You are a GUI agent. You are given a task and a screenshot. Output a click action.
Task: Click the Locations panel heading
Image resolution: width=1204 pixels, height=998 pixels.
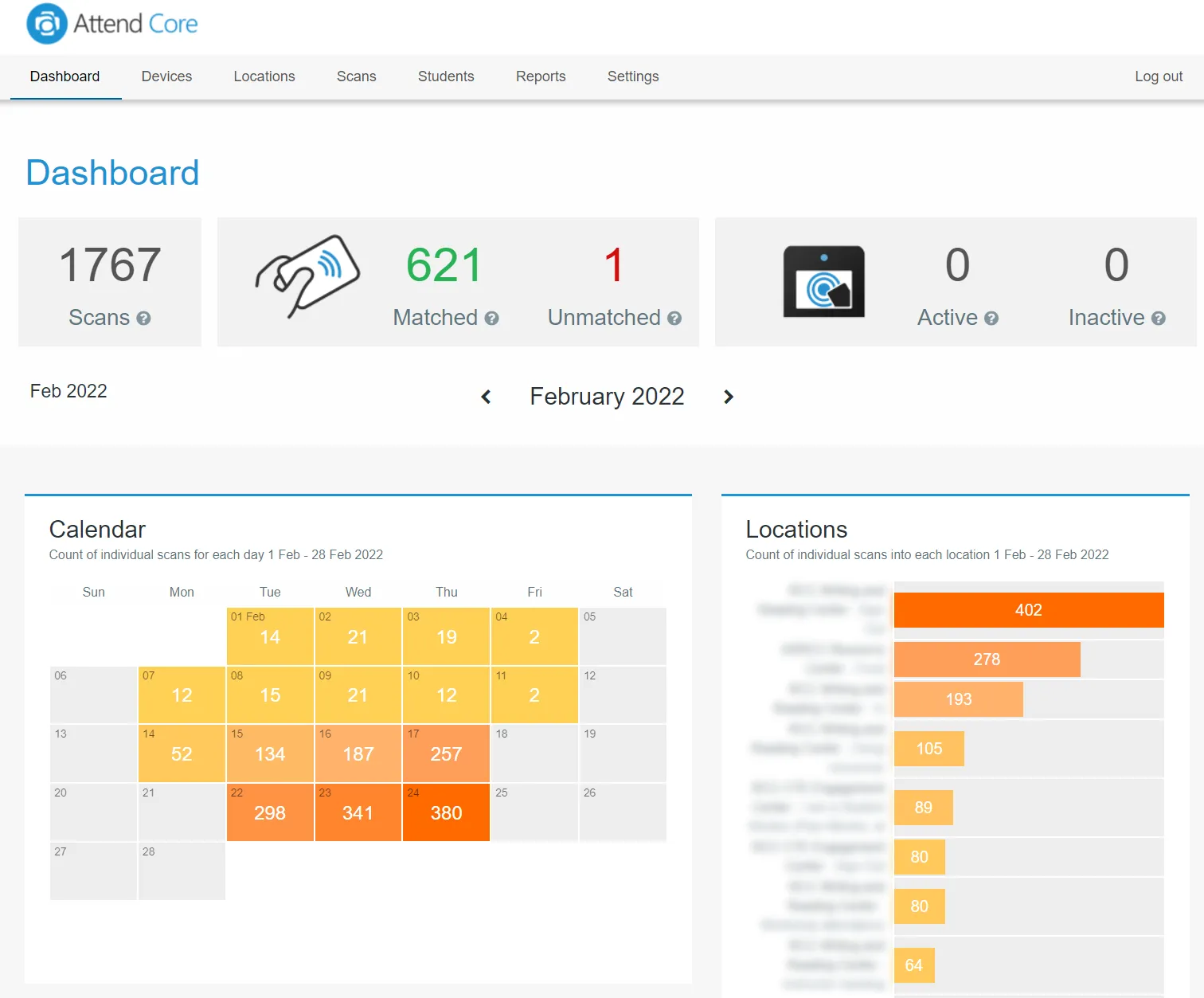coord(796,530)
